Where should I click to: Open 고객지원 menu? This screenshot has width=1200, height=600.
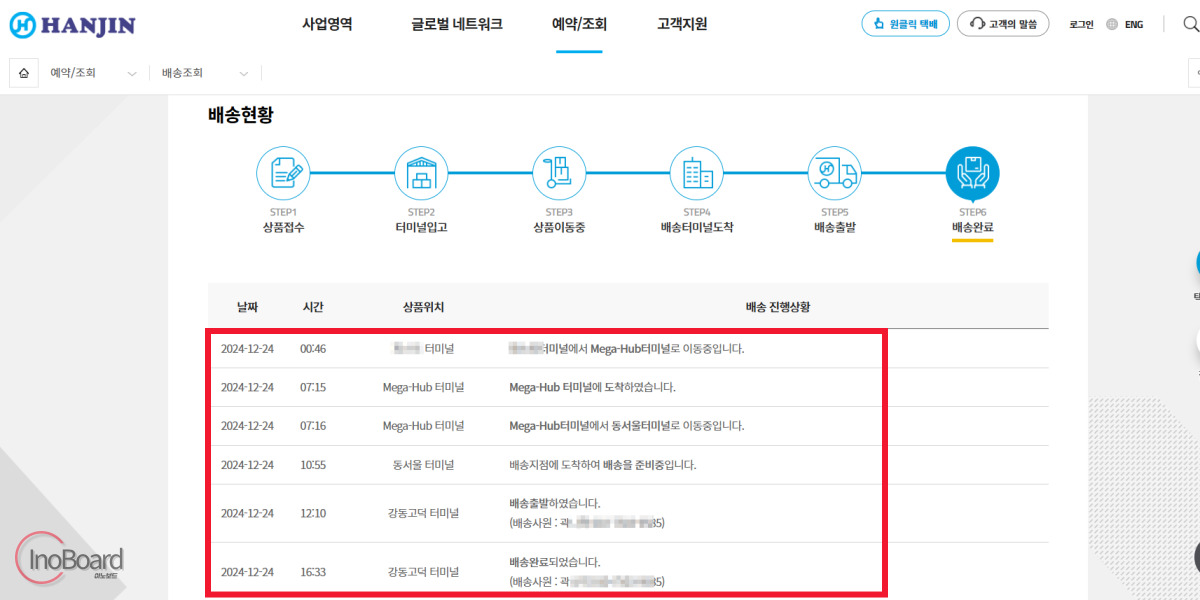coord(682,24)
